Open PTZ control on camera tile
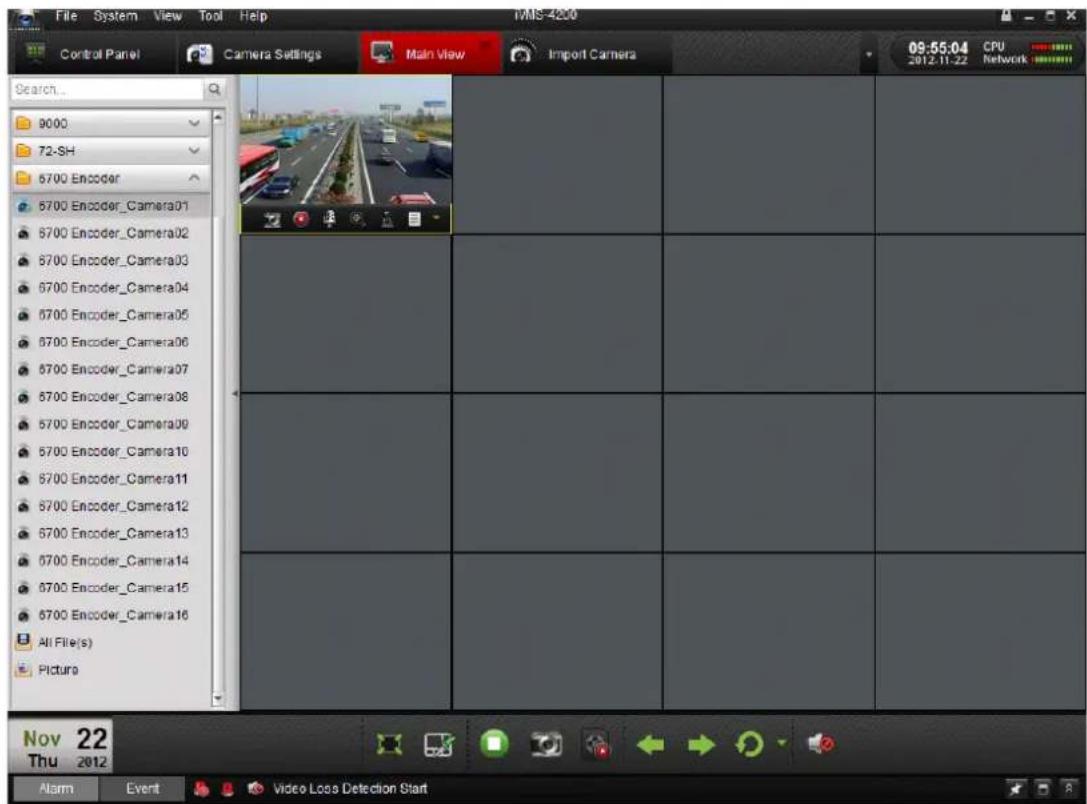Screen dimensions: 1087x804 coord(330,220)
